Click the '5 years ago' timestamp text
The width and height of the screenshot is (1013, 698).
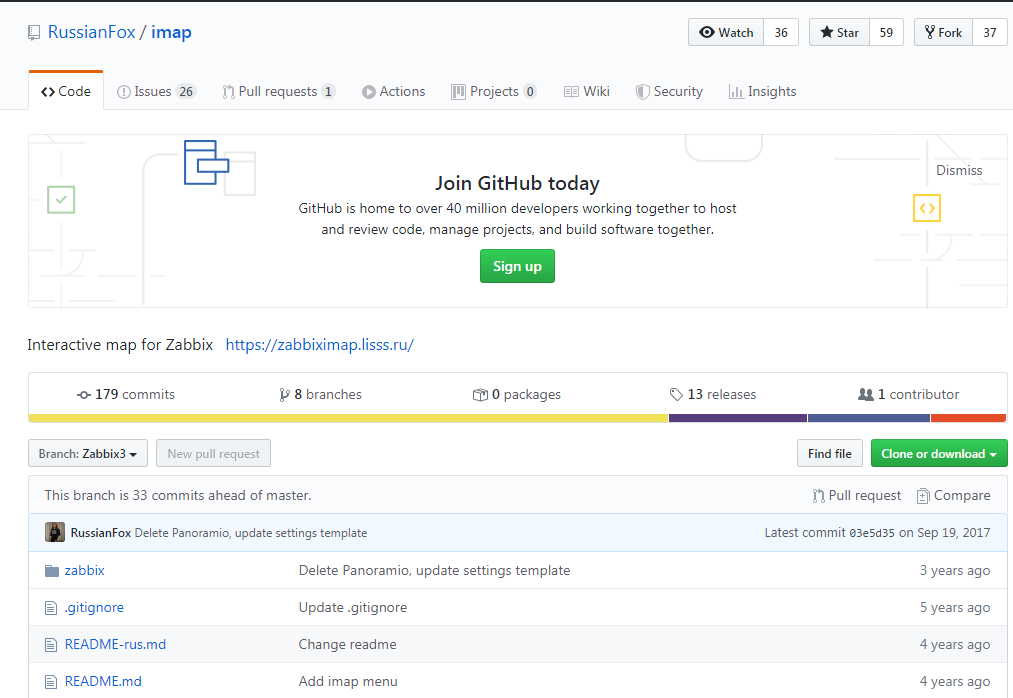955,608
